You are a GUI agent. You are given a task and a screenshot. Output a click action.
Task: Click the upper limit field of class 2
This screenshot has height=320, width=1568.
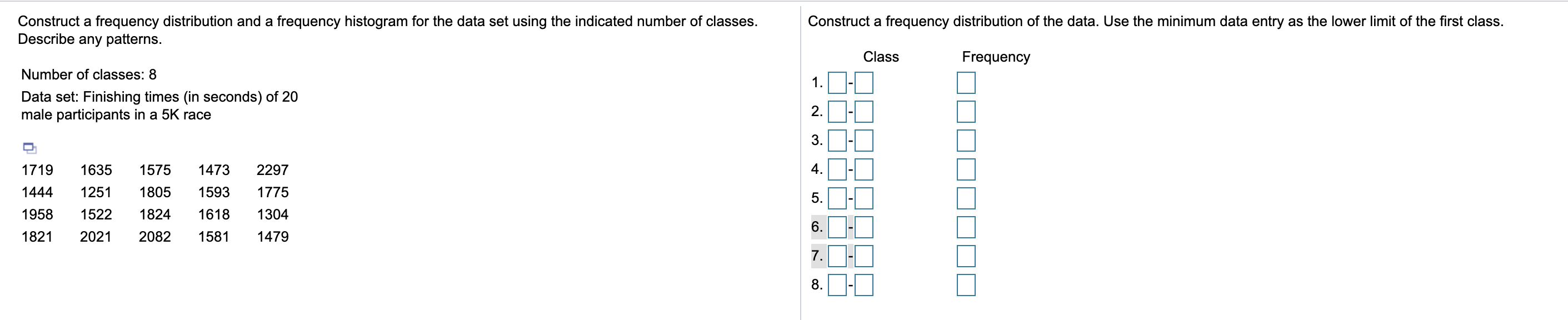865,111
